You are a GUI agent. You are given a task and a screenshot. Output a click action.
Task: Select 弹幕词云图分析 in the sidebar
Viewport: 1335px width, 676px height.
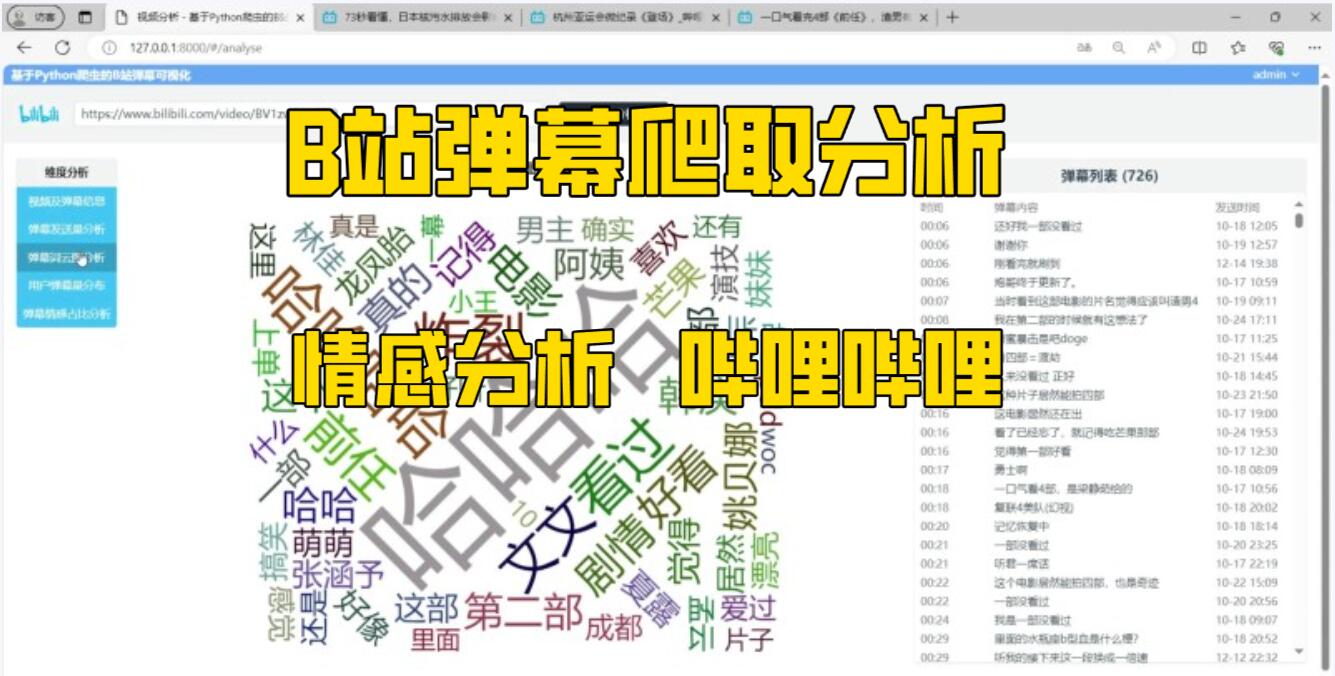[x=67, y=257]
